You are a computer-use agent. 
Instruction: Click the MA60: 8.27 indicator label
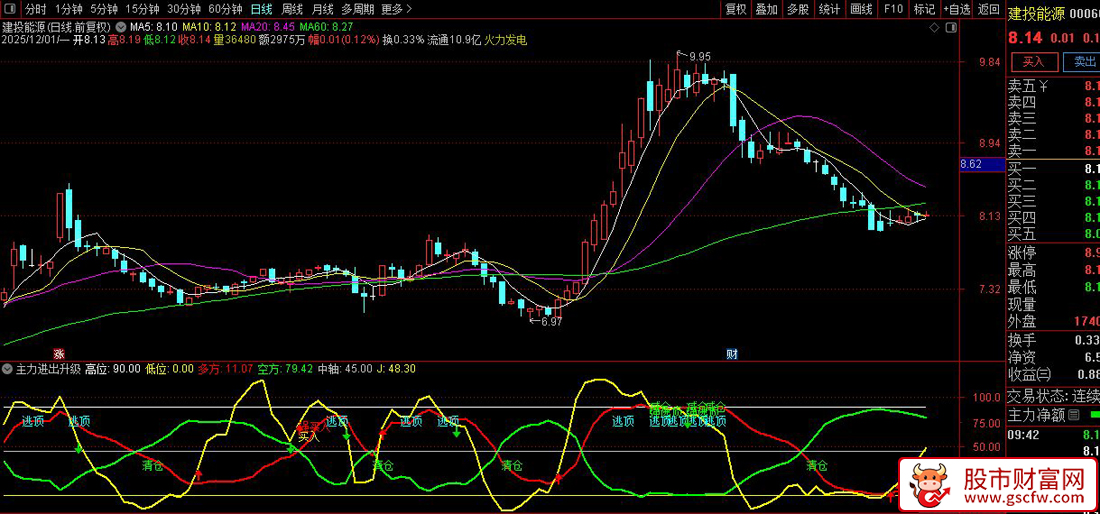[x=326, y=27]
